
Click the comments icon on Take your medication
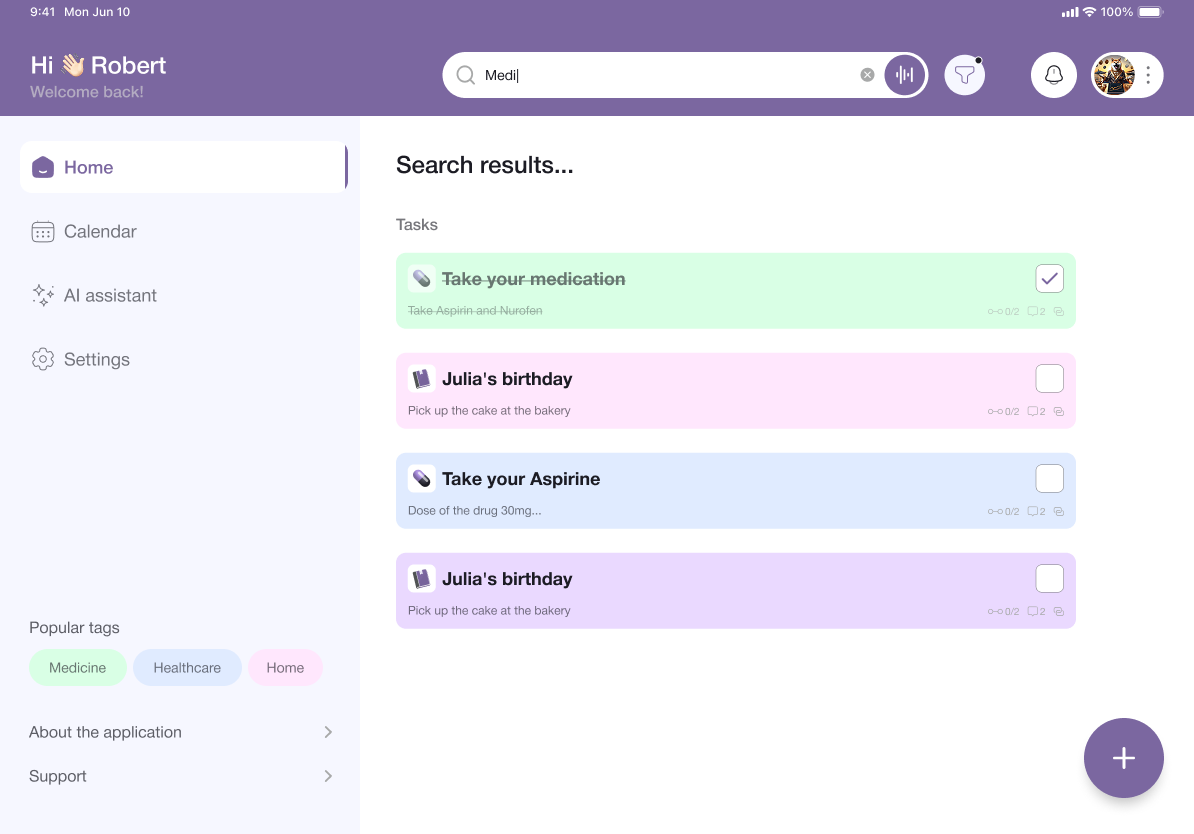click(x=1035, y=311)
